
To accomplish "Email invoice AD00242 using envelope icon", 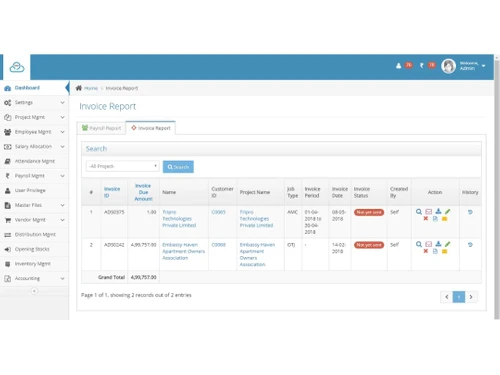I will coord(429,244).
